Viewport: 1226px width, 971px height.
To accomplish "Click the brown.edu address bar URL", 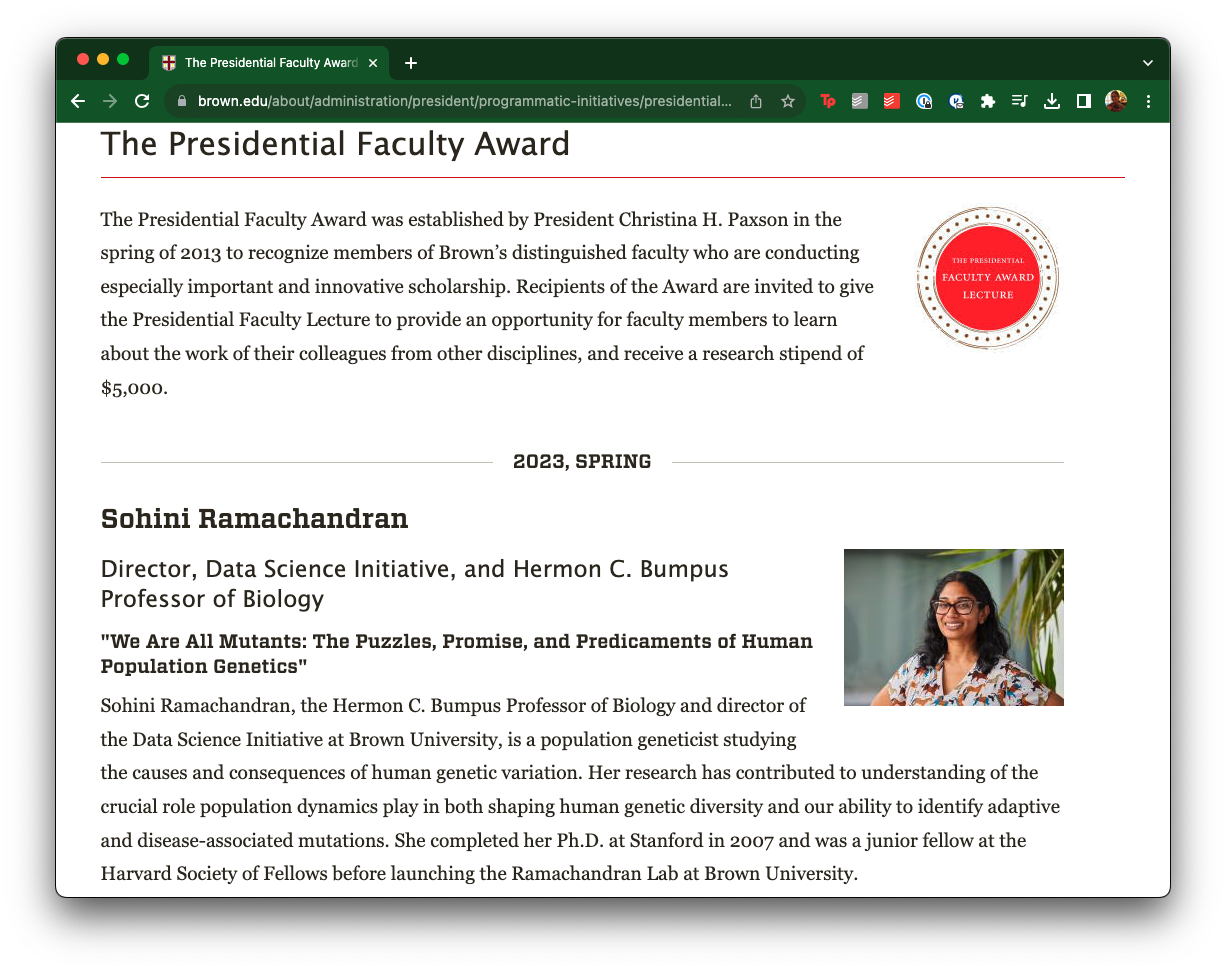I will (464, 101).
